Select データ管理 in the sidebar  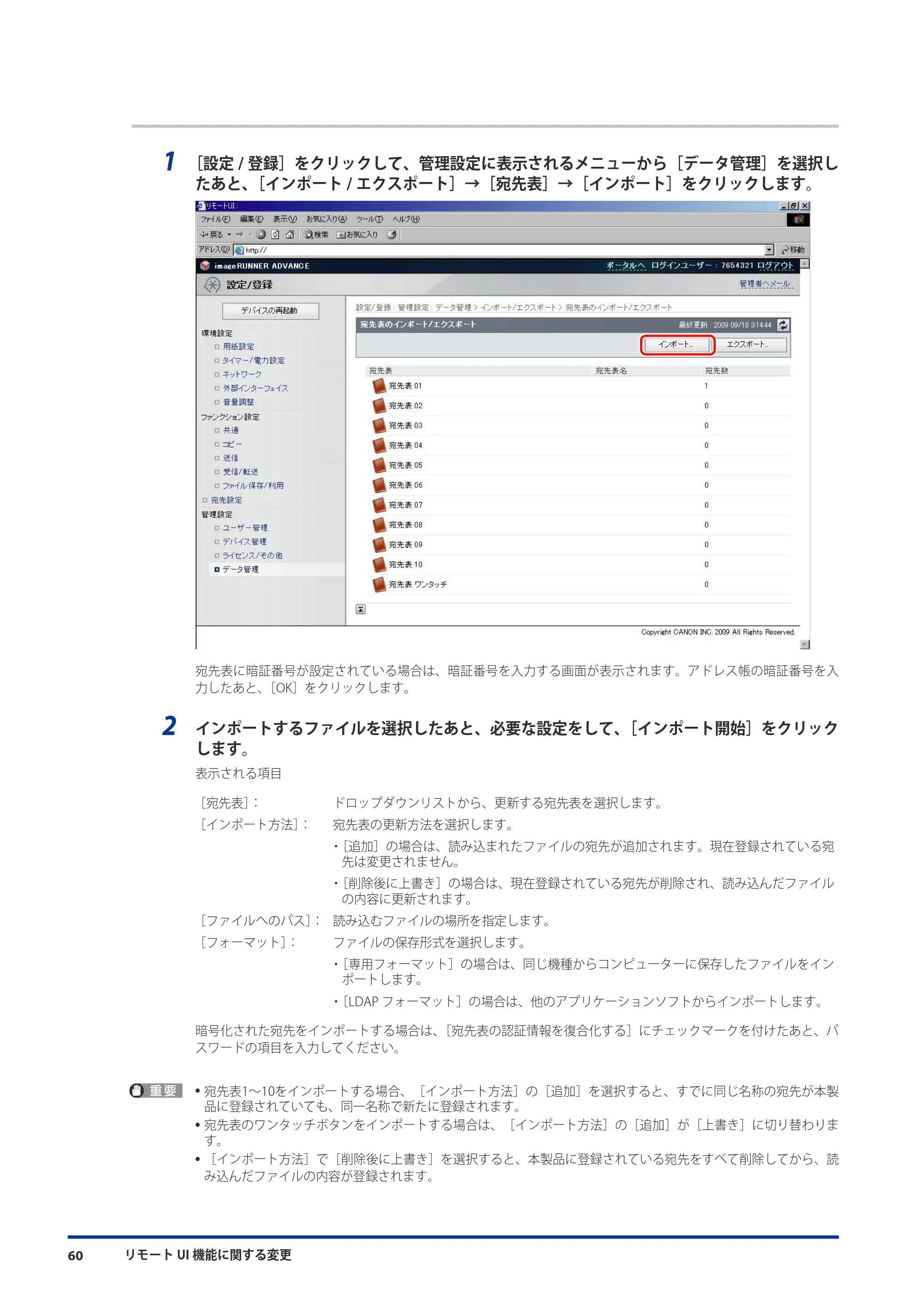click(x=240, y=569)
